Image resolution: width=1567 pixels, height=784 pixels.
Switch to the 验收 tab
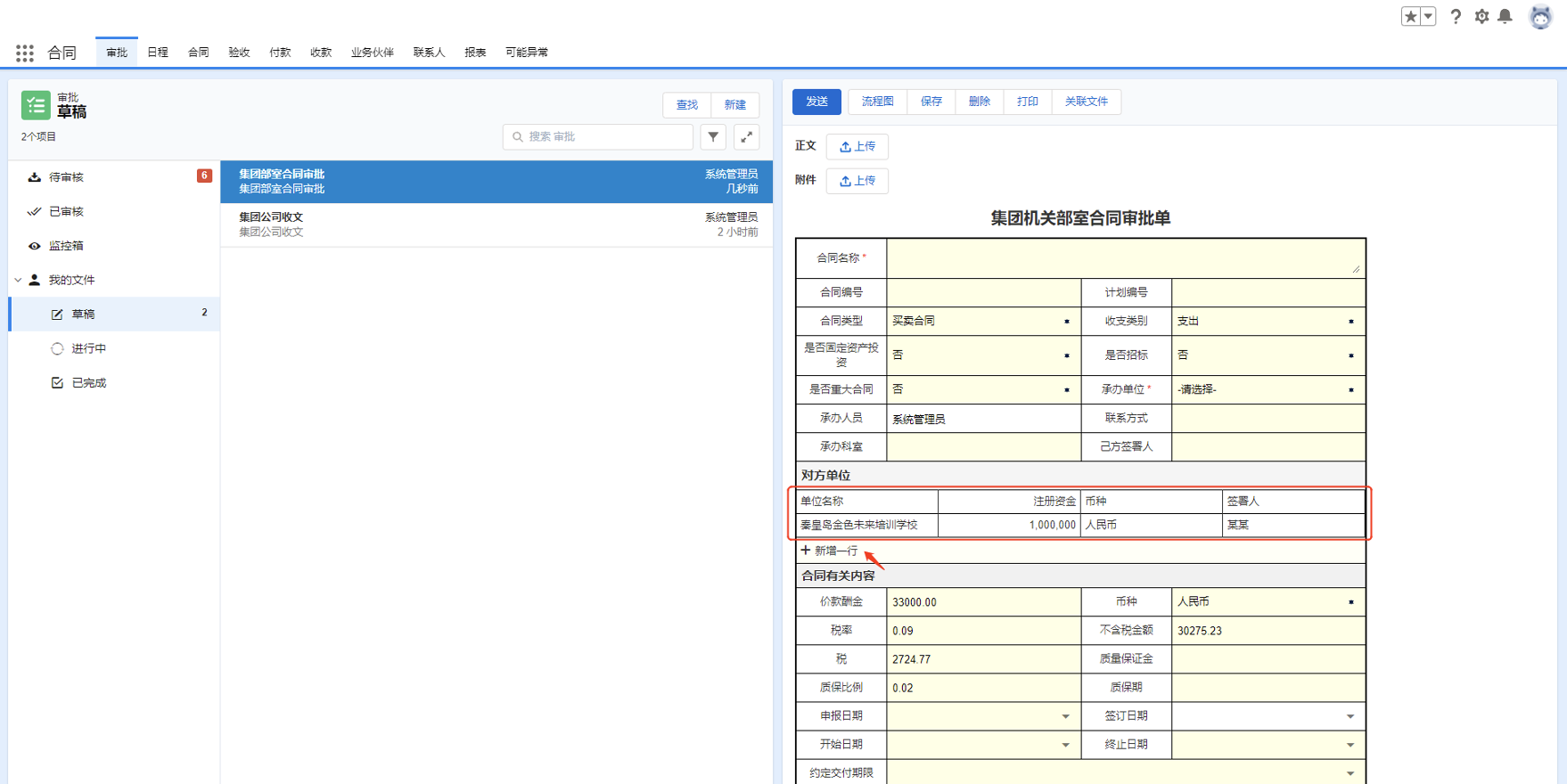pyautogui.click(x=239, y=53)
